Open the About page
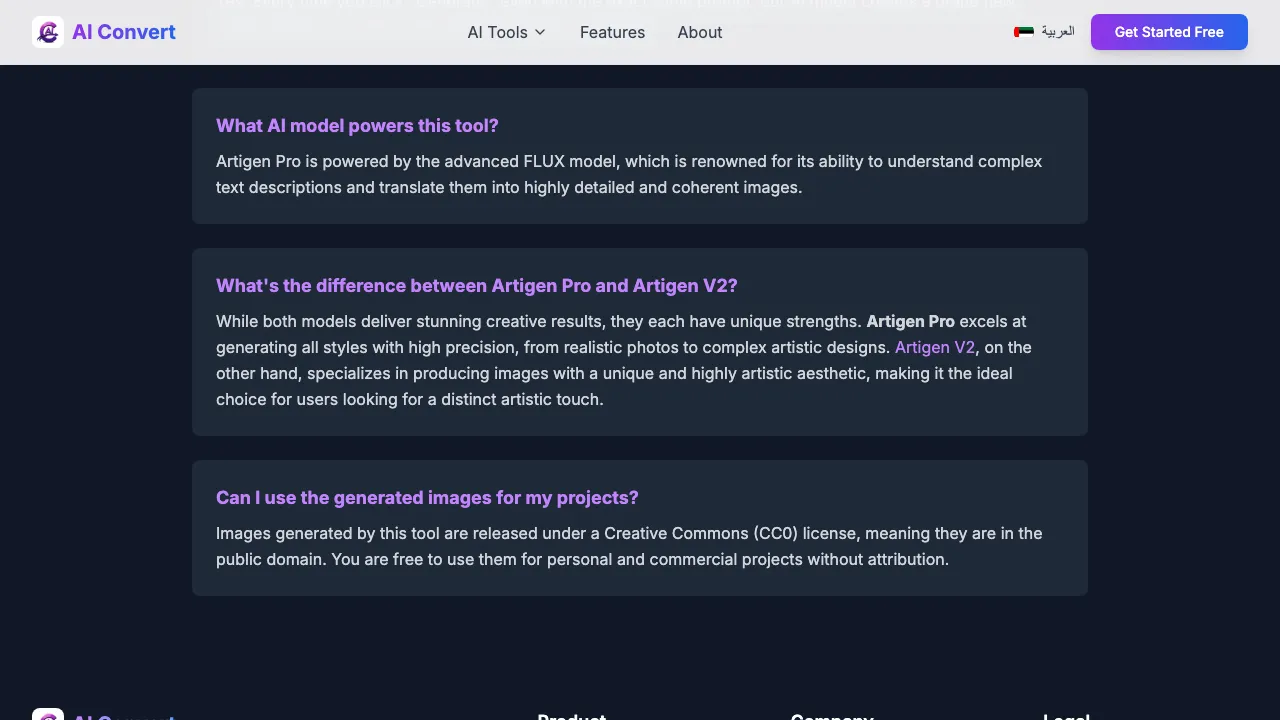The height and width of the screenshot is (720, 1280). 700,32
